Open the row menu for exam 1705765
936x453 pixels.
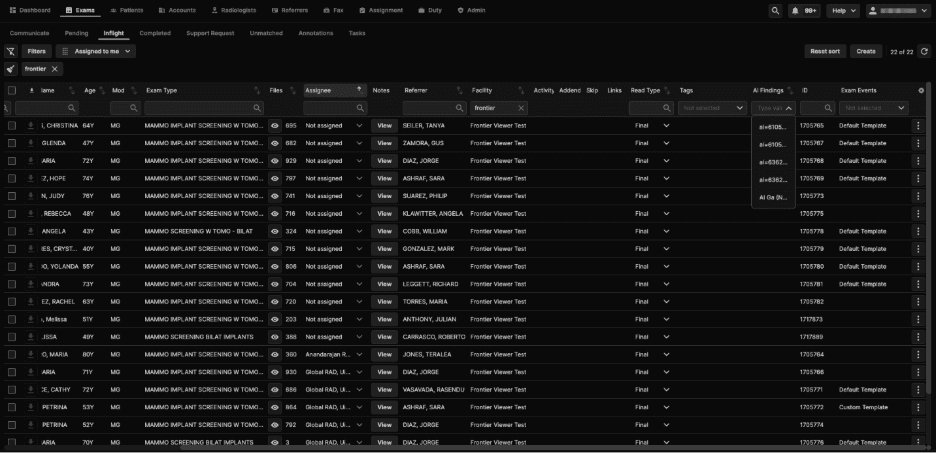[x=918, y=126]
